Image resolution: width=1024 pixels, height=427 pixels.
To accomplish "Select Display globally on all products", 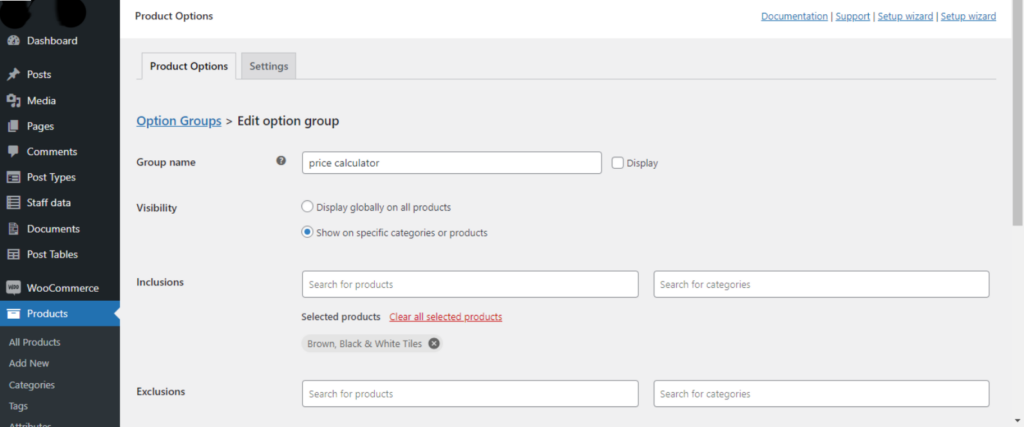I will [308, 207].
